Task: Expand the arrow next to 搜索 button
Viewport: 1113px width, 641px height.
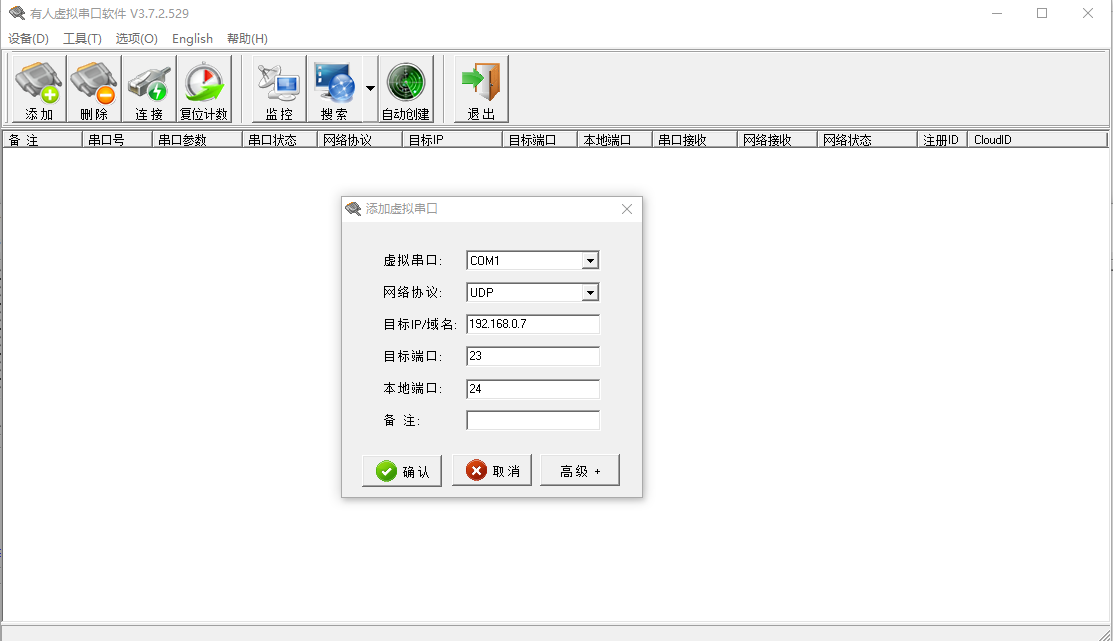Action: 370,89
